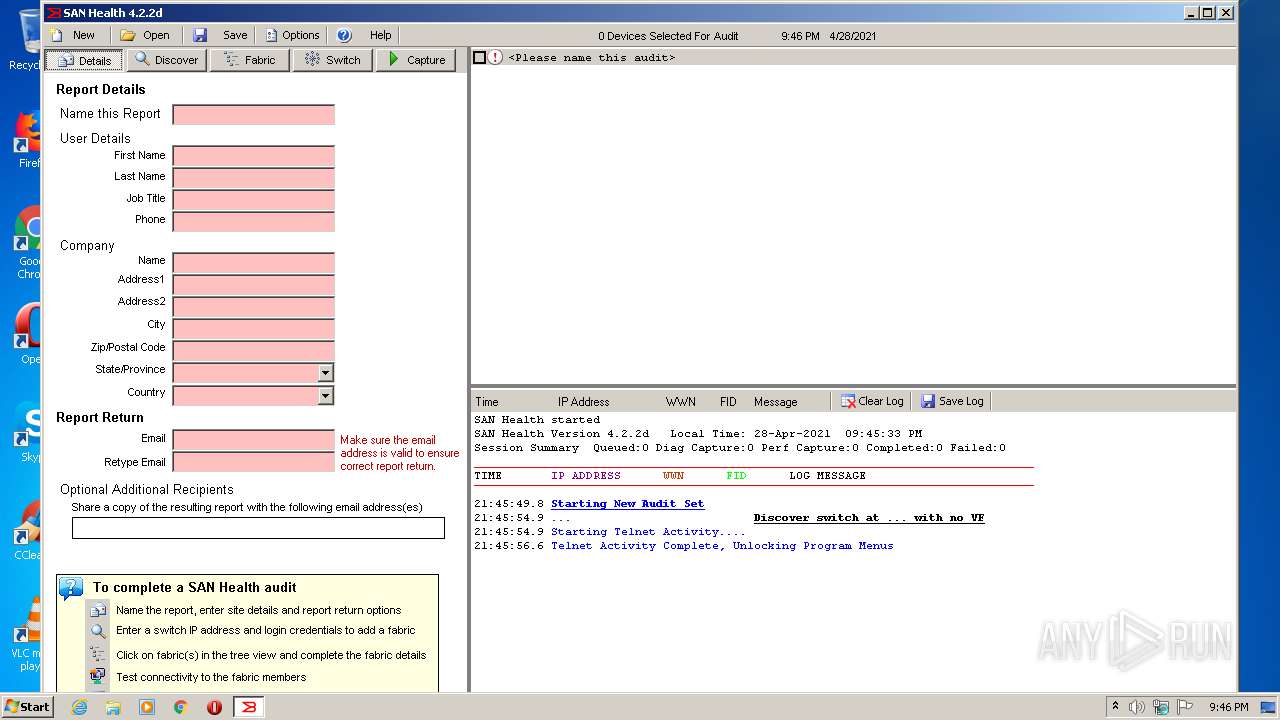Click the New file toolbar icon

(57, 35)
